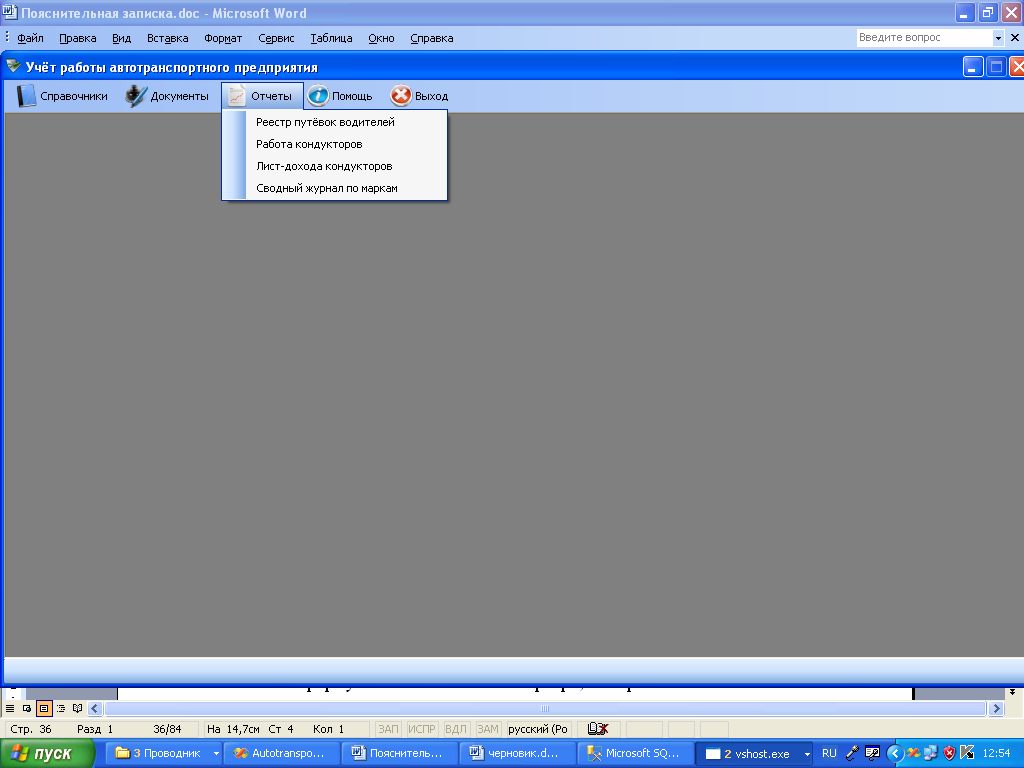Click the spelling check book icon in status bar
Image resolution: width=1024 pixels, height=768 pixels.
click(598, 729)
